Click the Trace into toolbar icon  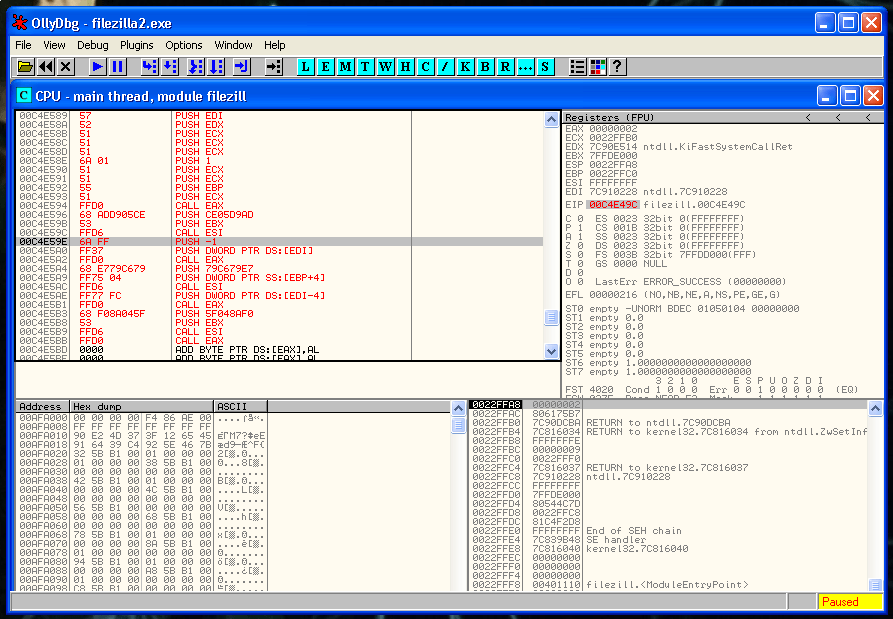click(x=195, y=67)
